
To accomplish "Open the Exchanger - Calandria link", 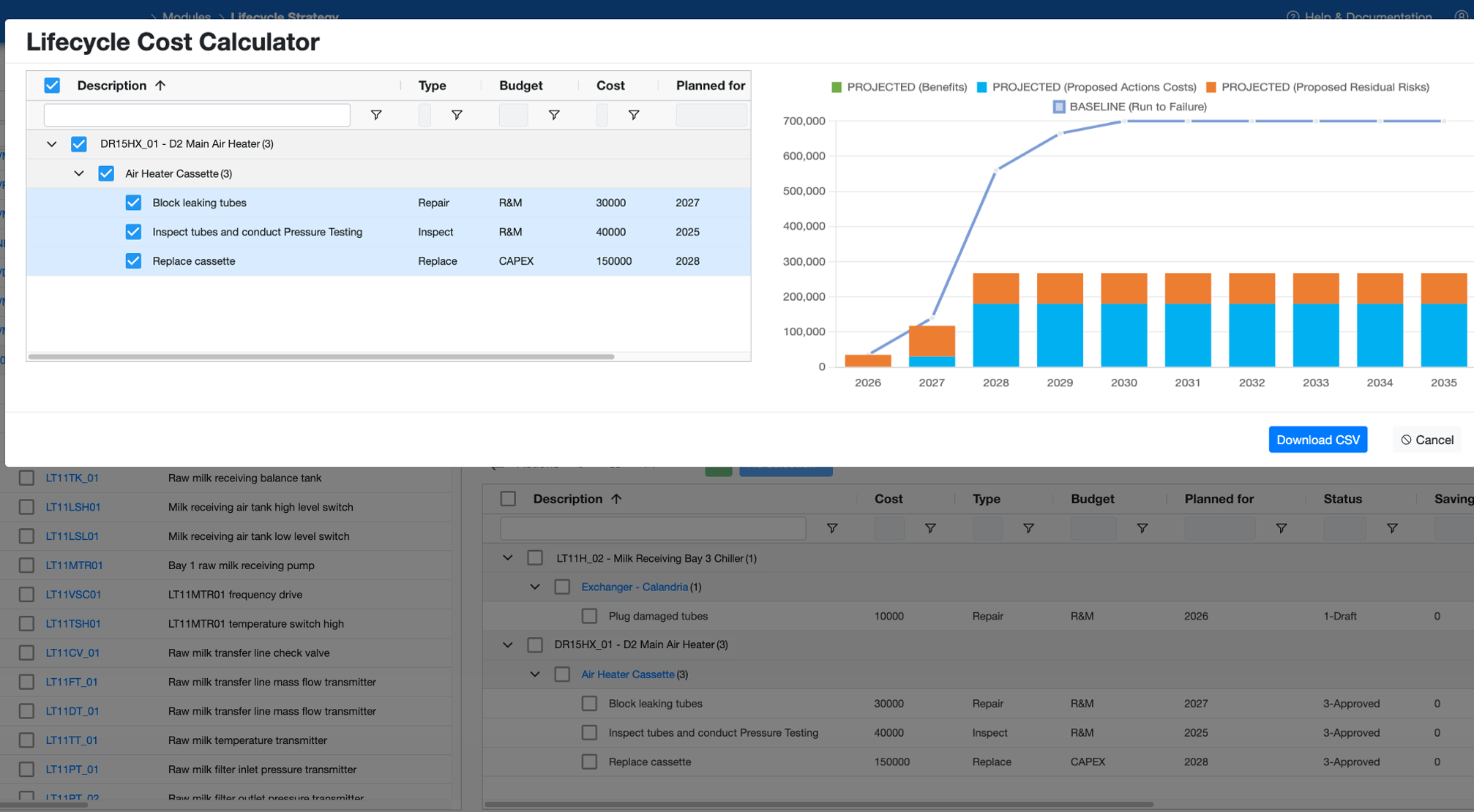I will [x=634, y=587].
